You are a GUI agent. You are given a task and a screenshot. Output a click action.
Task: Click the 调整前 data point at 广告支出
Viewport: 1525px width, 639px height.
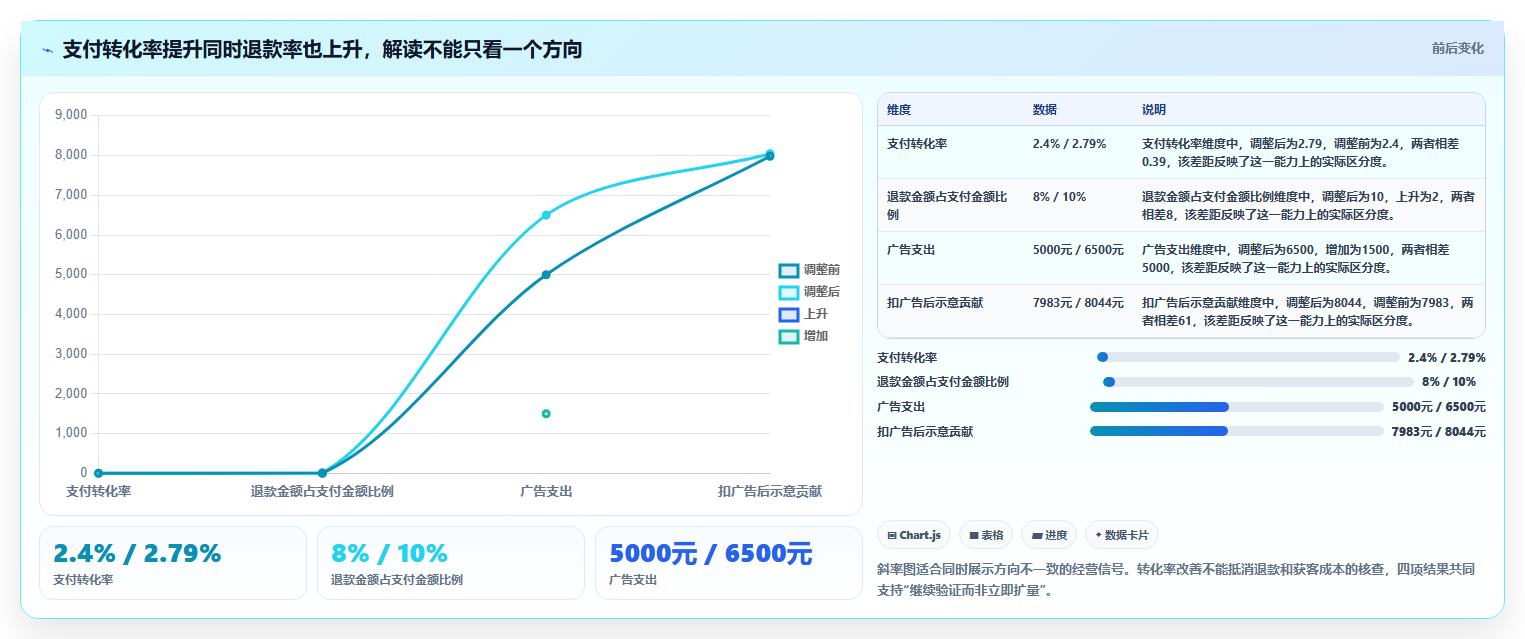546,274
